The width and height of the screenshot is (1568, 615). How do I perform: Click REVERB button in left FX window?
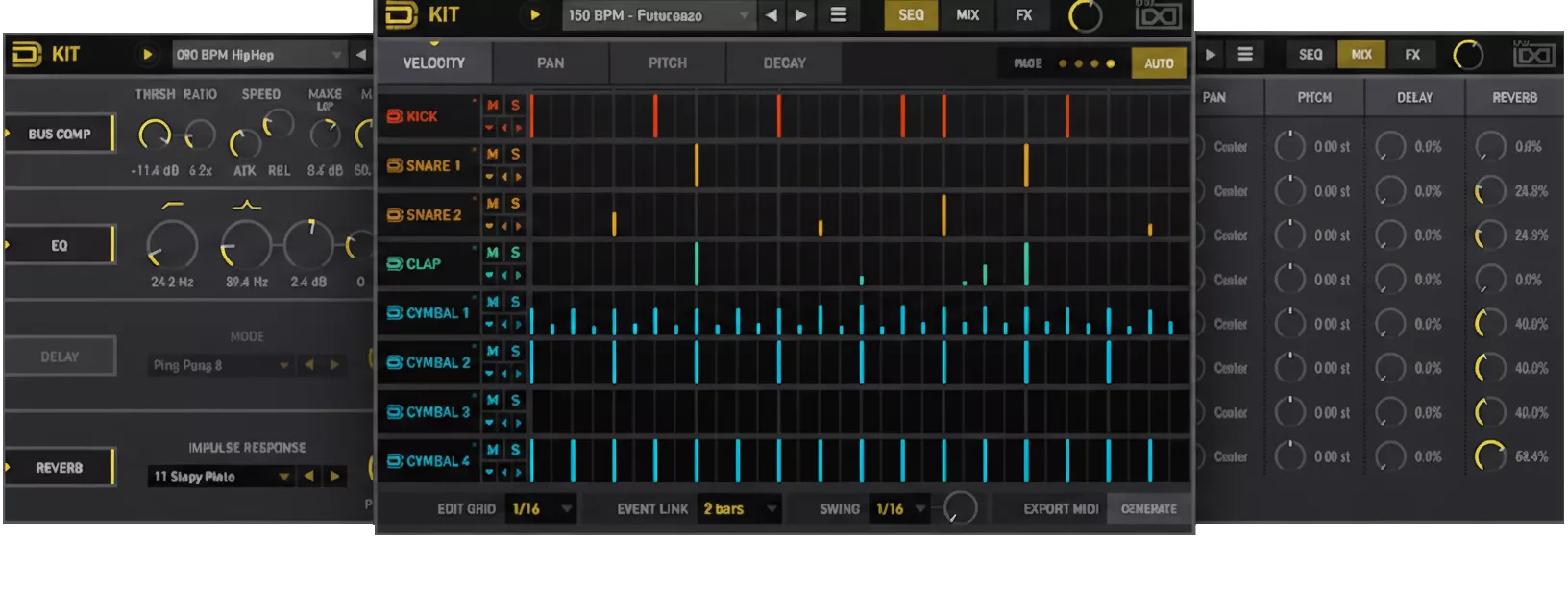pos(60,468)
